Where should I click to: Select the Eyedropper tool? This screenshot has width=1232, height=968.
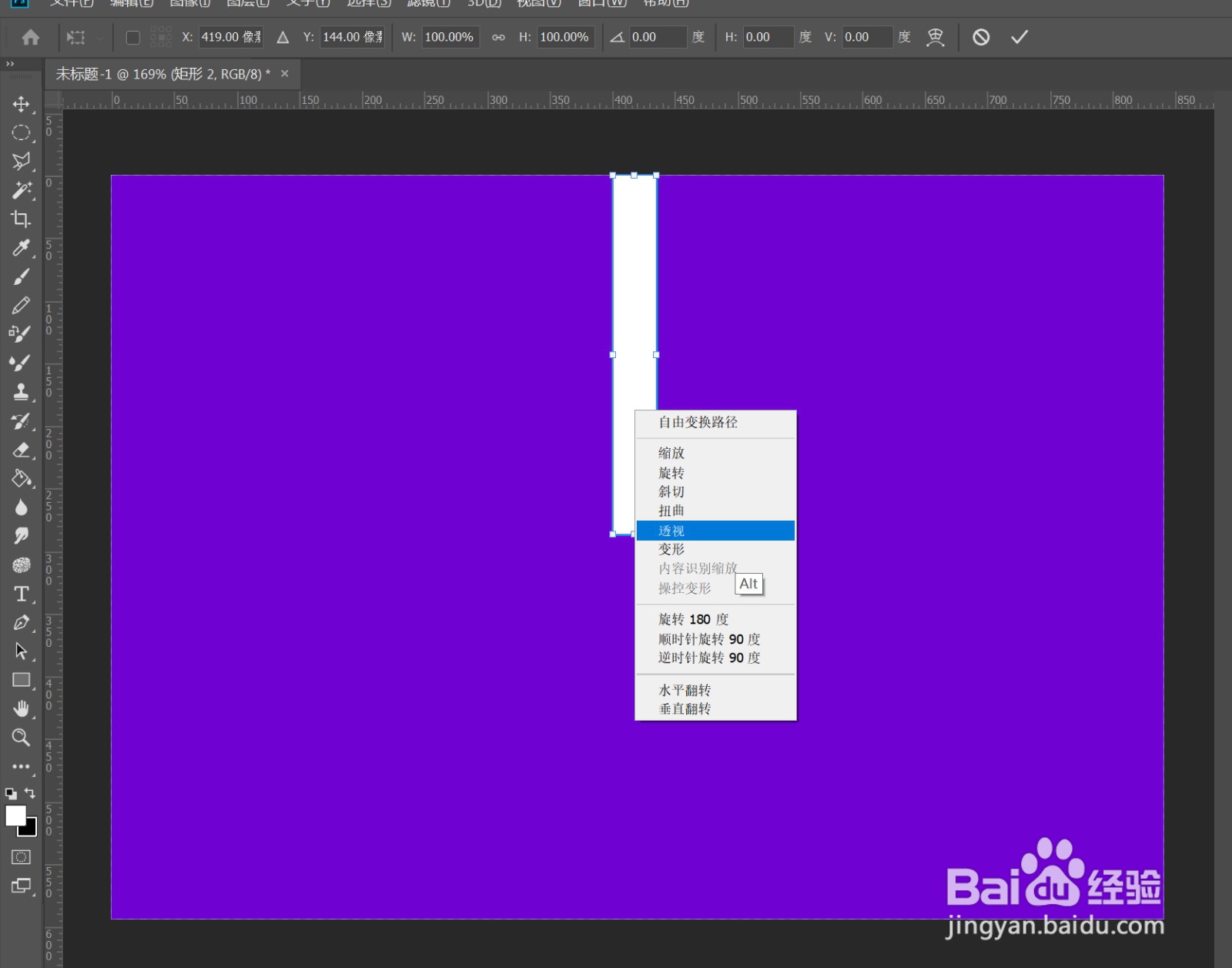21,247
